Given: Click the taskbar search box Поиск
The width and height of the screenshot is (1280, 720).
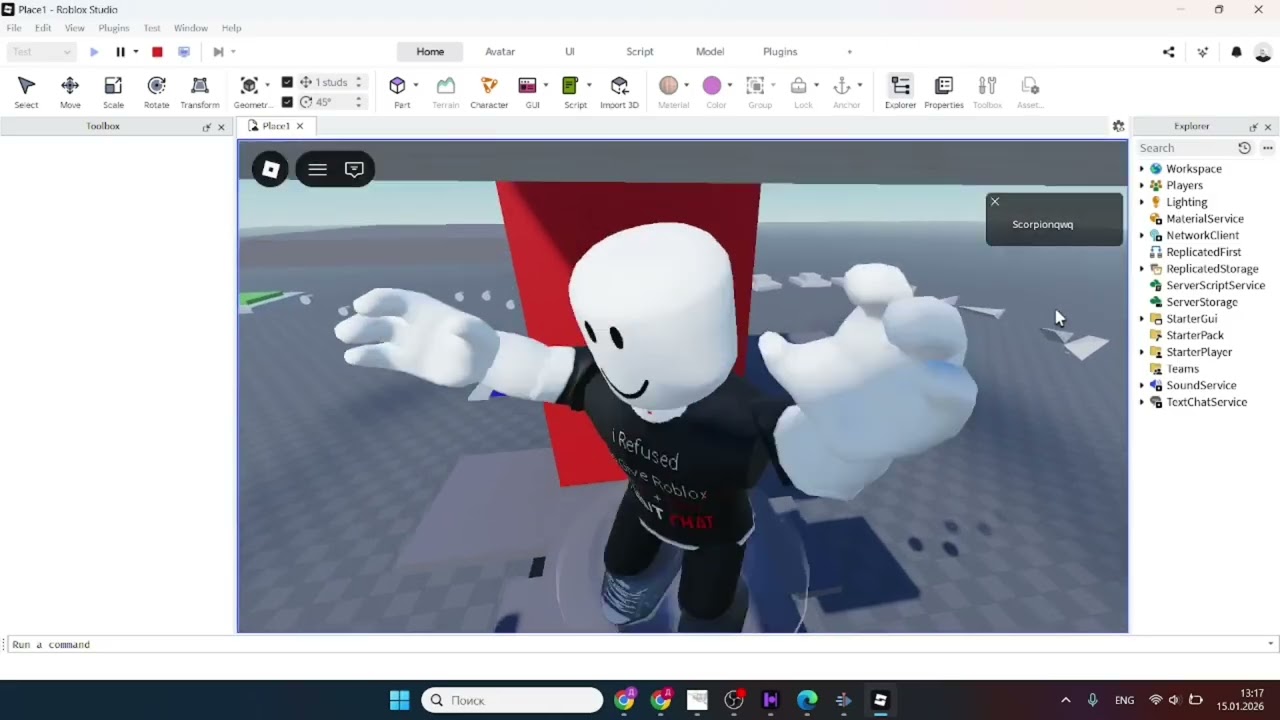Looking at the screenshot, I should [x=512, y=700].
